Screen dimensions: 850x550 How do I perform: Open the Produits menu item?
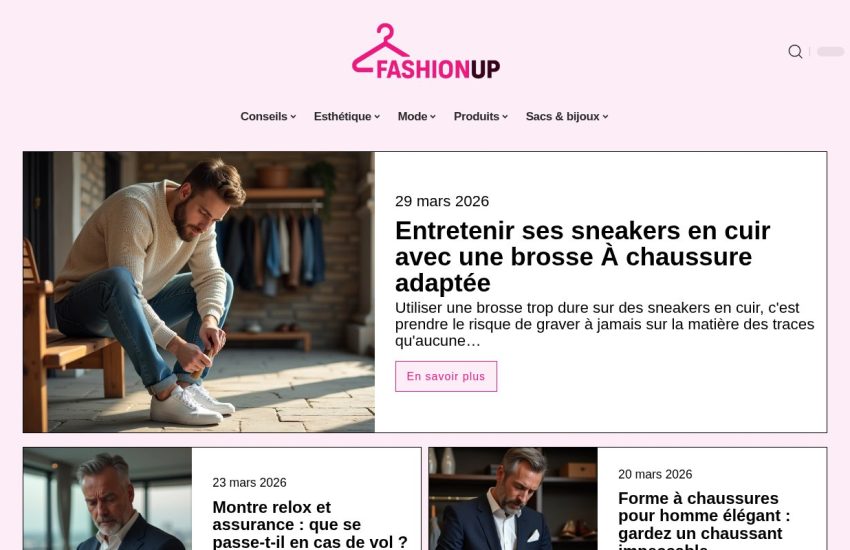click(x=476, y=117)
